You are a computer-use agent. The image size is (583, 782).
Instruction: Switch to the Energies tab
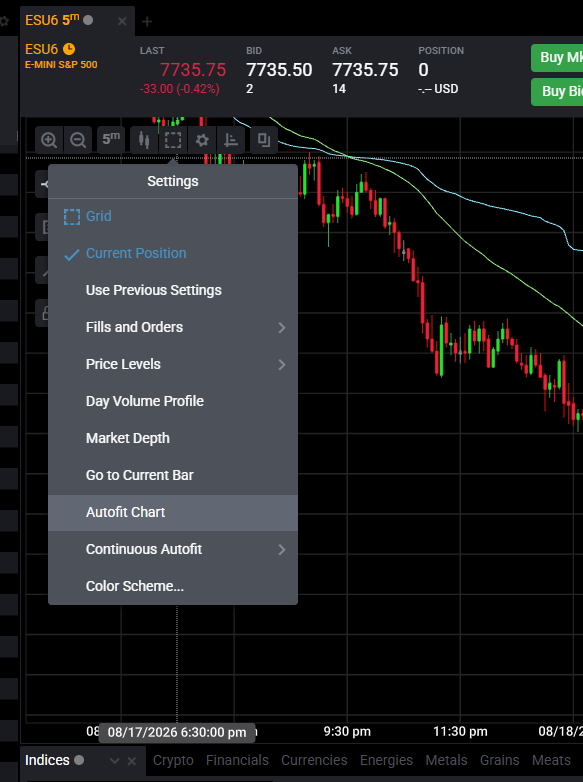click(387, 760)
